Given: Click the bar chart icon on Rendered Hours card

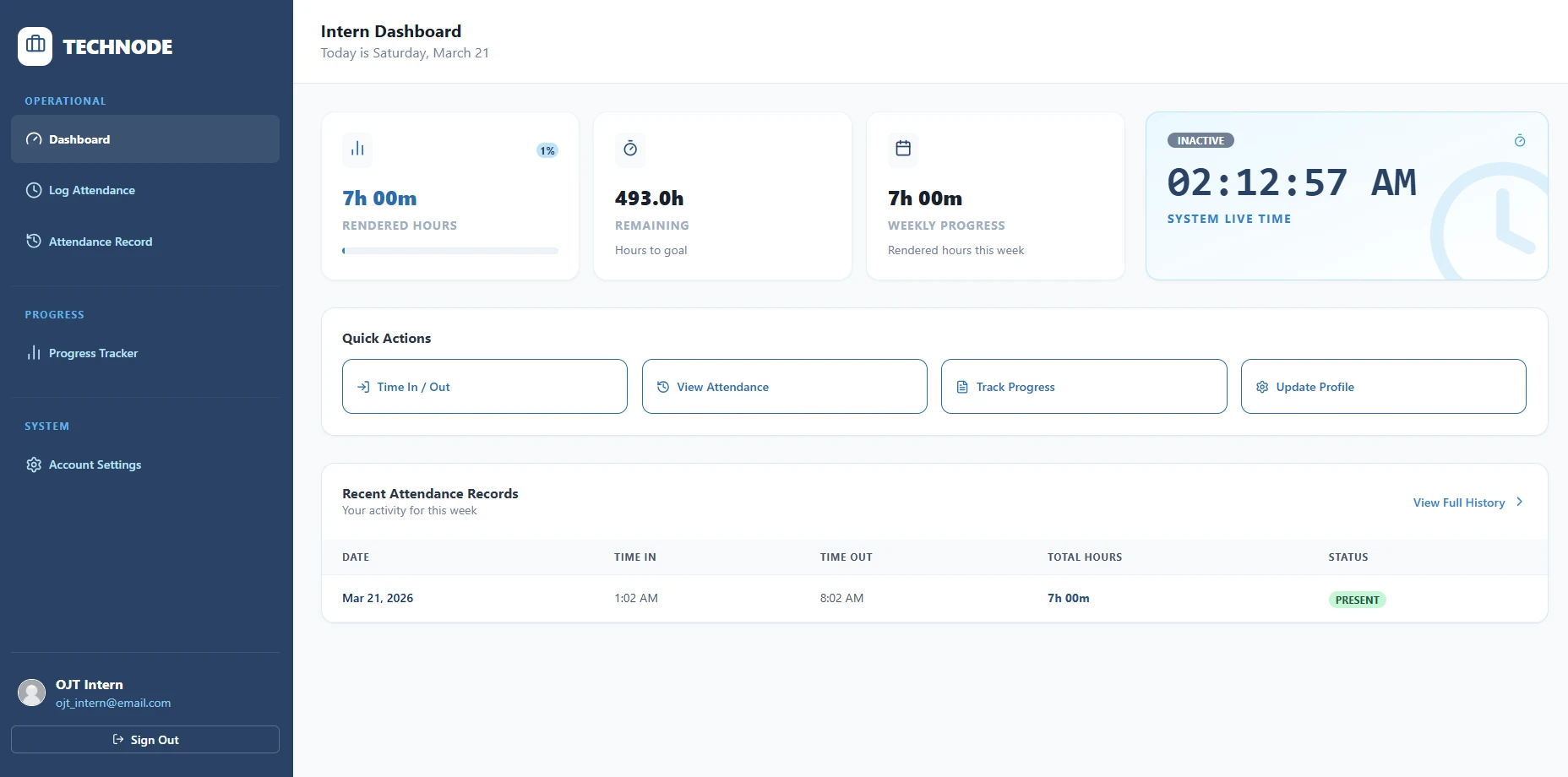Looking at the screenshot, I should 357,149.
